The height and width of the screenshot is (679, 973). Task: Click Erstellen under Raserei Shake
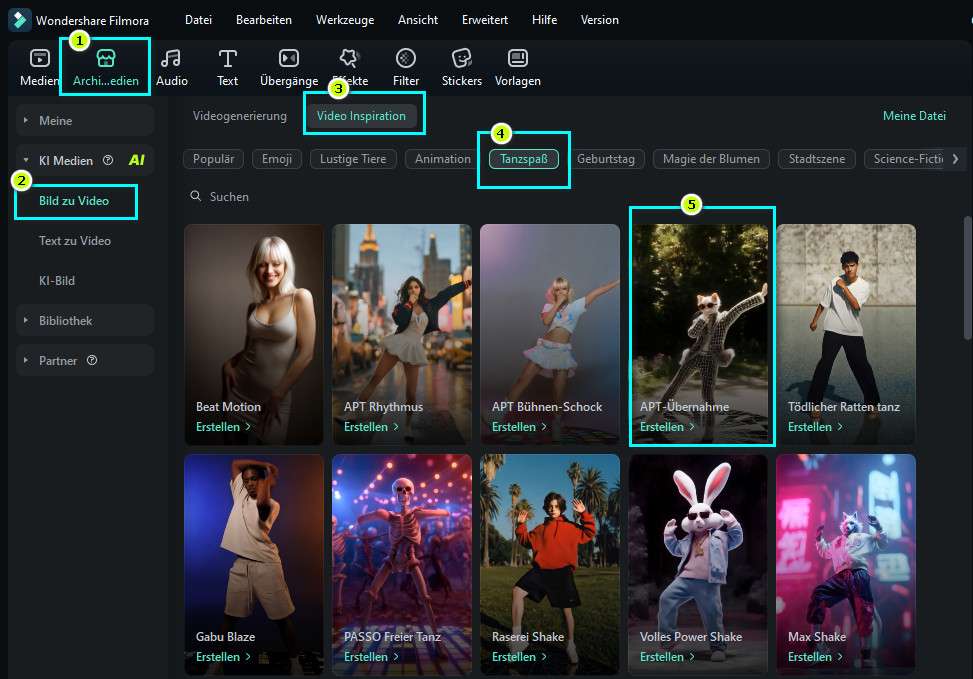519,657
